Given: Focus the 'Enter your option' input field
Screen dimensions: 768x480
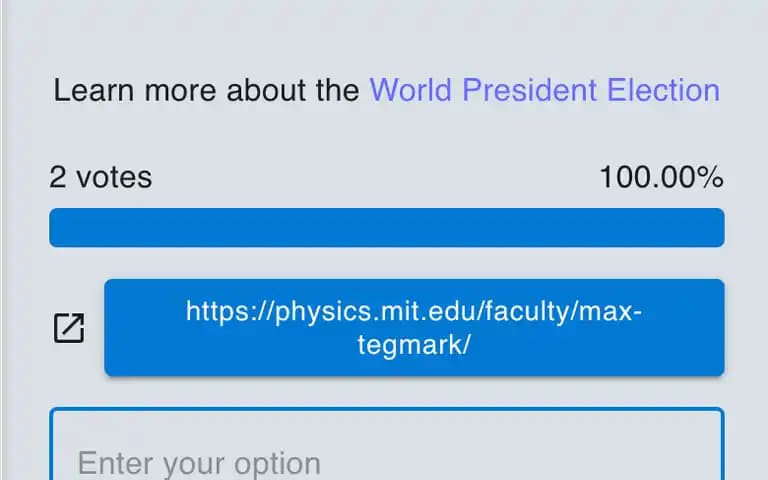Looking at the screenshot, I should point(387,444).
